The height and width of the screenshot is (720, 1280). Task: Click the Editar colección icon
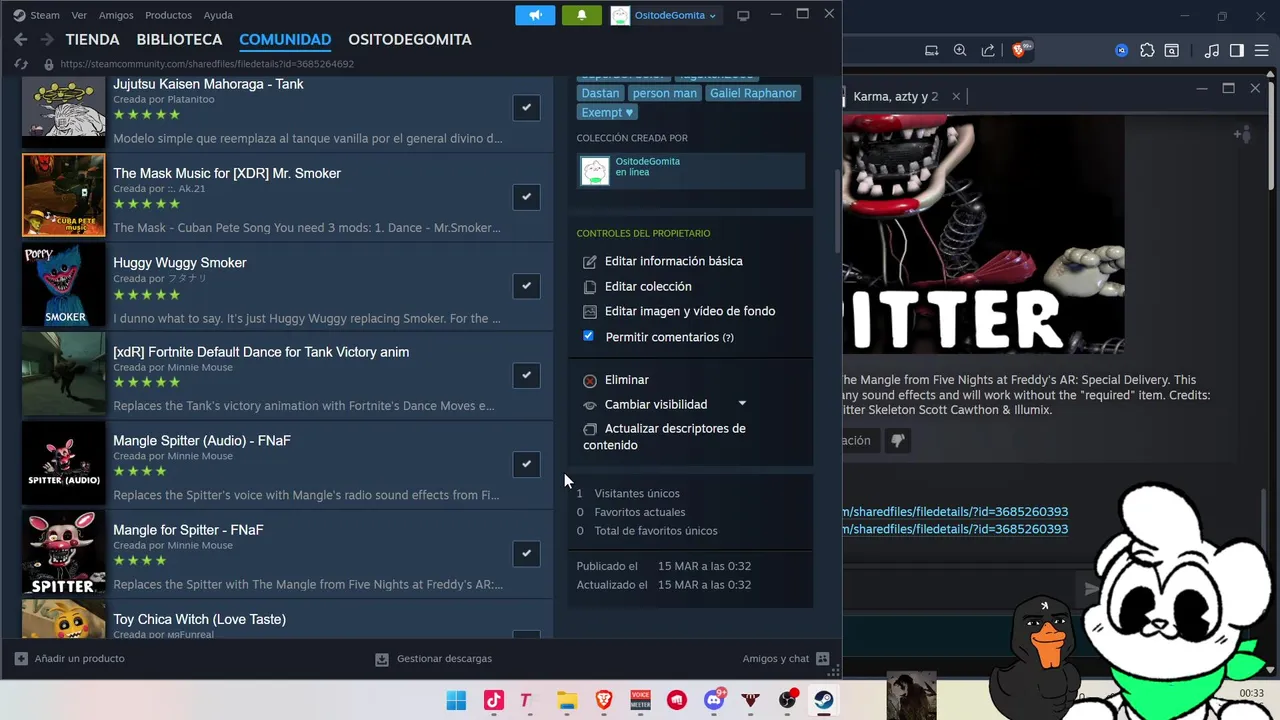(590, 287)
